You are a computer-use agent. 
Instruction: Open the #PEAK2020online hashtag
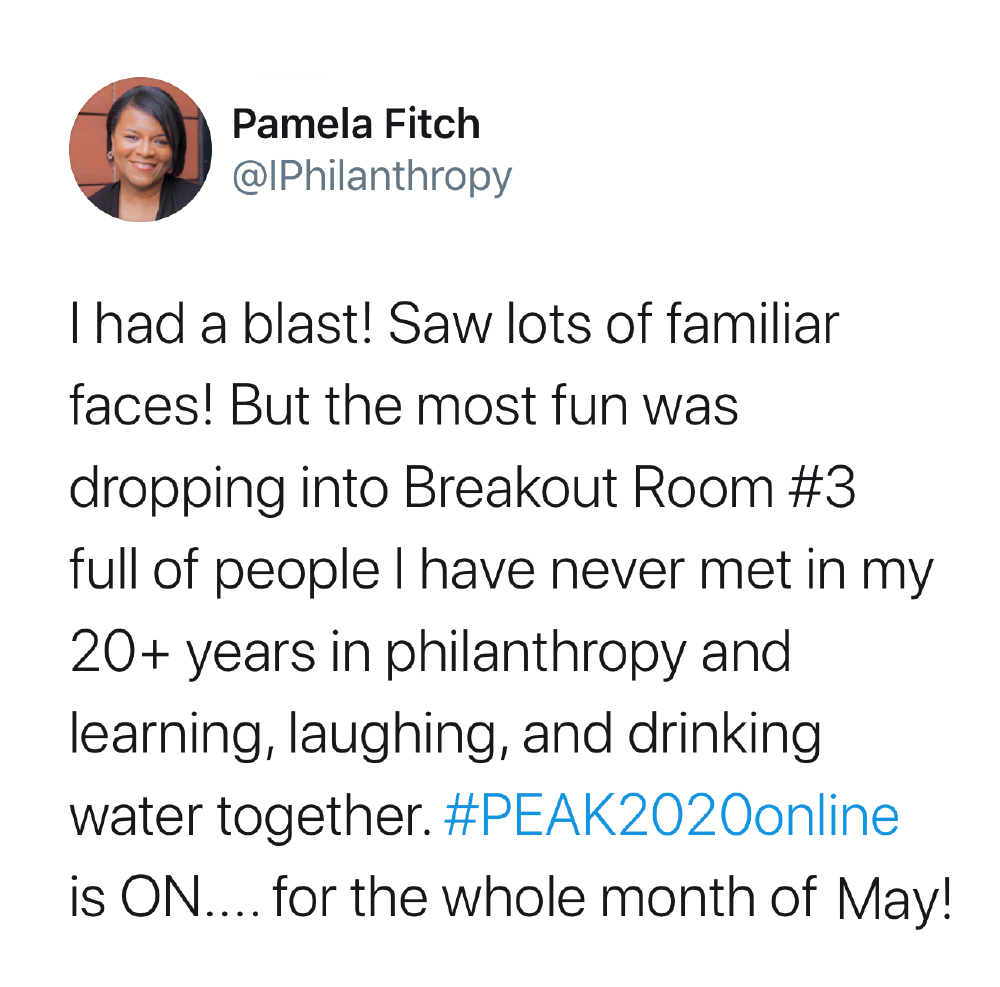[x=669, y=816]
